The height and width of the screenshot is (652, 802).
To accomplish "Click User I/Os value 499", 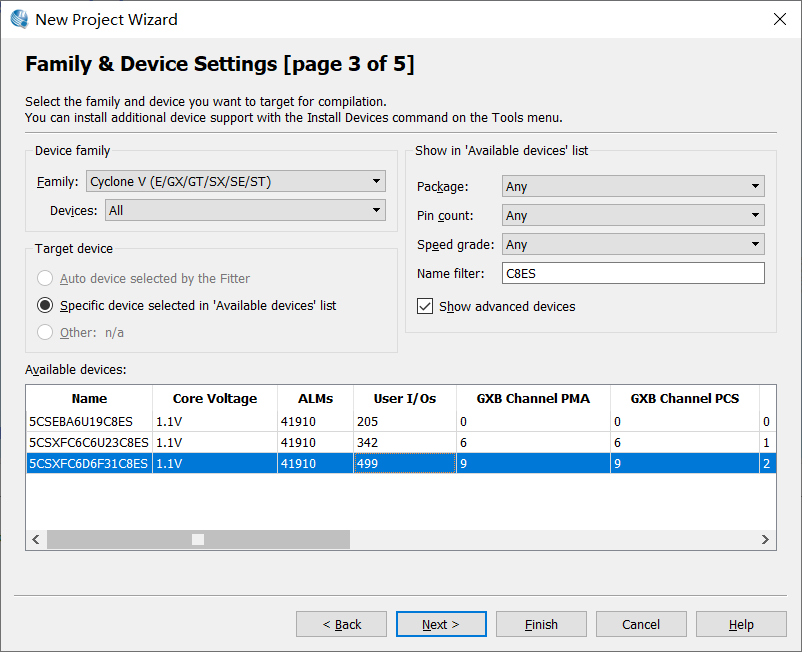I will click(x=405, y=463).
